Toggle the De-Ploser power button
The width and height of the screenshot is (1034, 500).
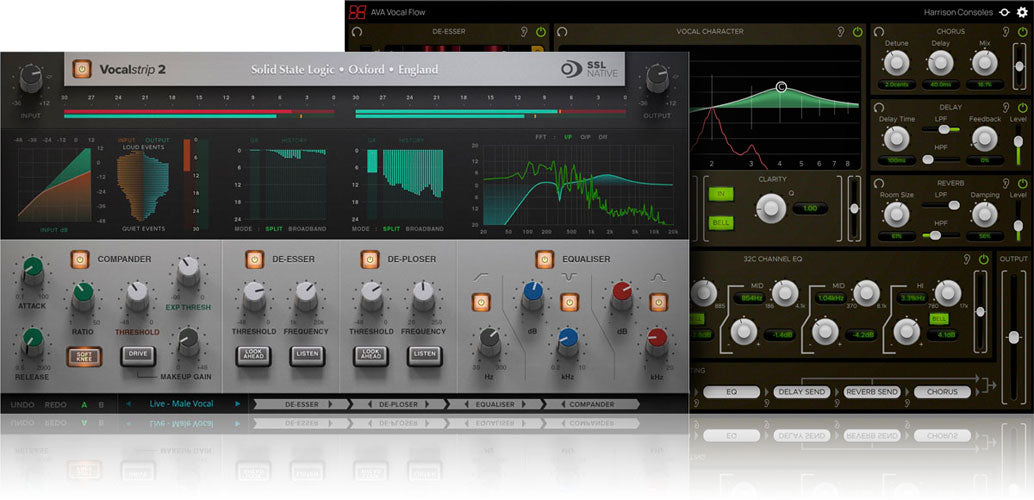[370, 259]
